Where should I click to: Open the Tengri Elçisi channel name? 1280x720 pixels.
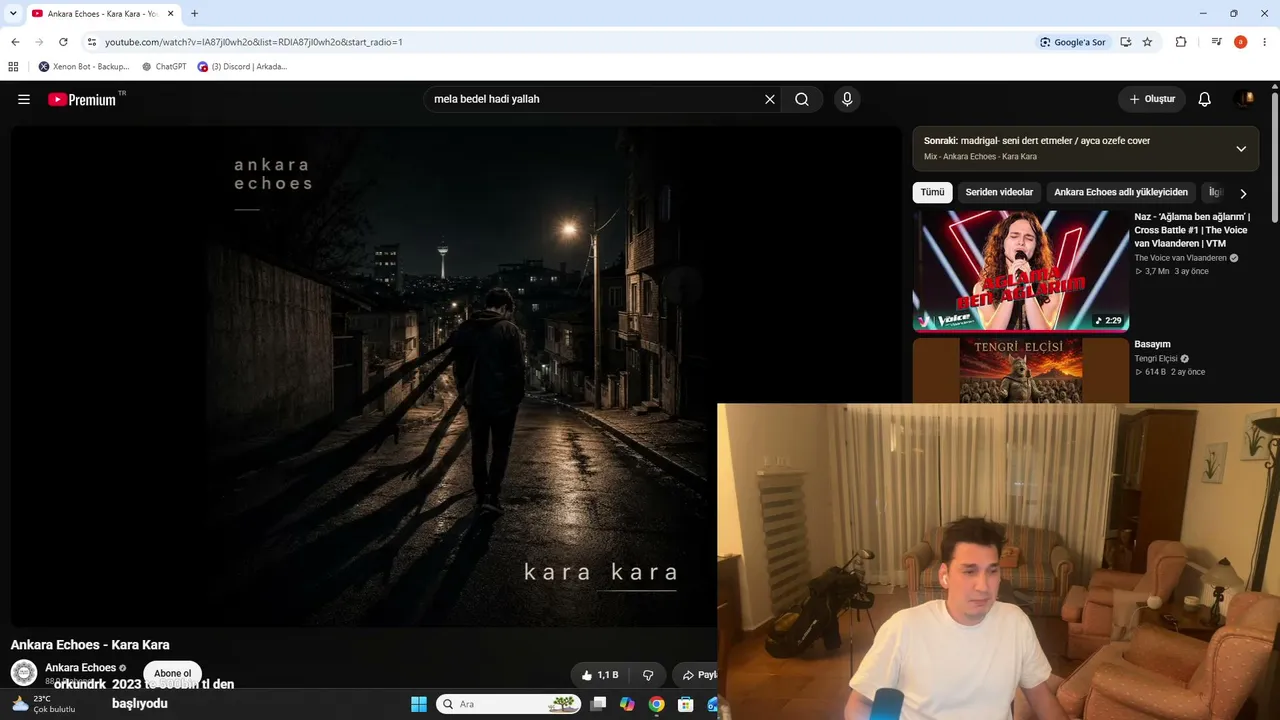point(1156,358)
